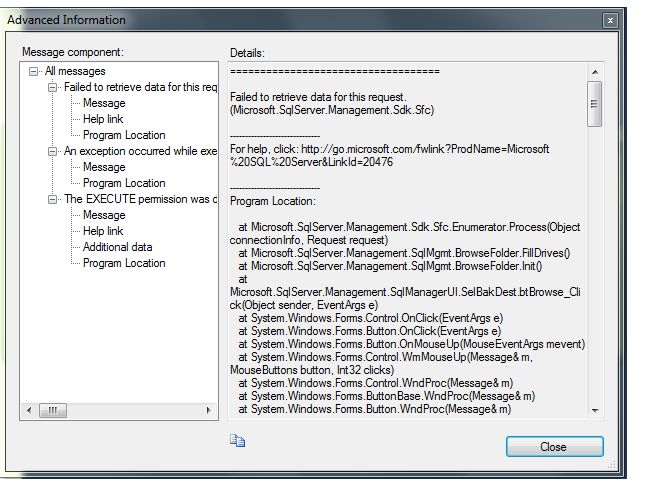Image resolution: width=659 pixels, height=485 pixels.
Task: Click the tree's horizontal scrollbar thumb
Action: (53, 410)
